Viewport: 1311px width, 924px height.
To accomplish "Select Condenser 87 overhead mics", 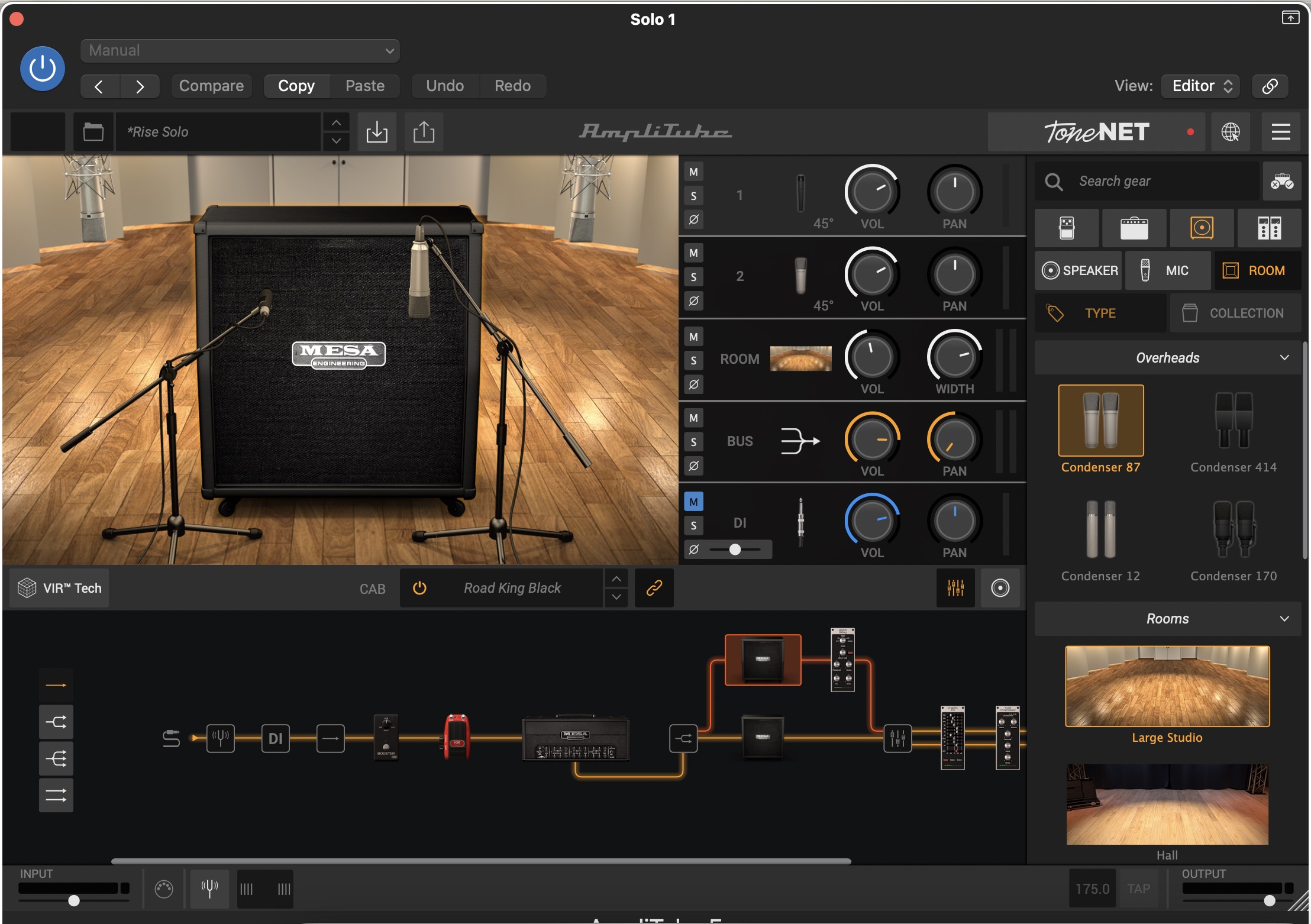I will point(1100,429).
